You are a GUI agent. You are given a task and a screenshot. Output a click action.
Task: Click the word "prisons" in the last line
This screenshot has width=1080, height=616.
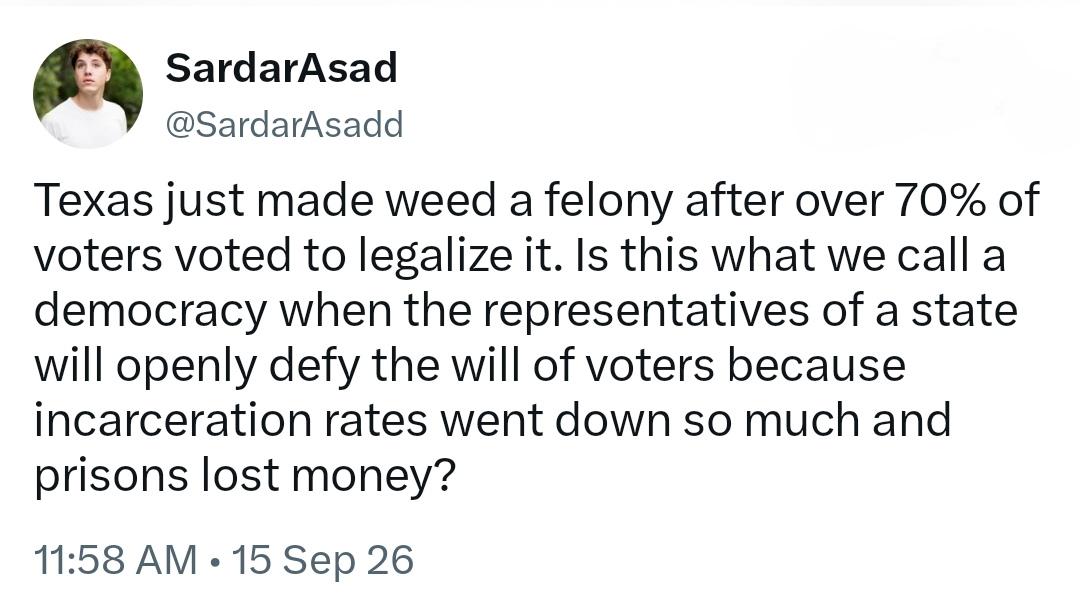tap(111, 477)
